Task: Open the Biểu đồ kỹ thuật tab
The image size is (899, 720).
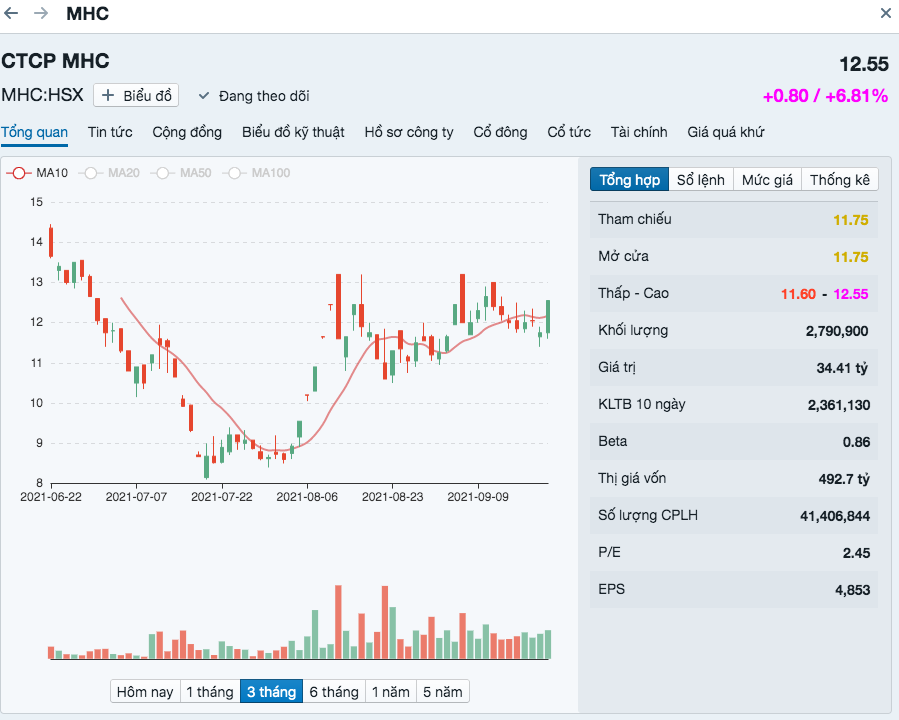Action: tap(293, 132)
